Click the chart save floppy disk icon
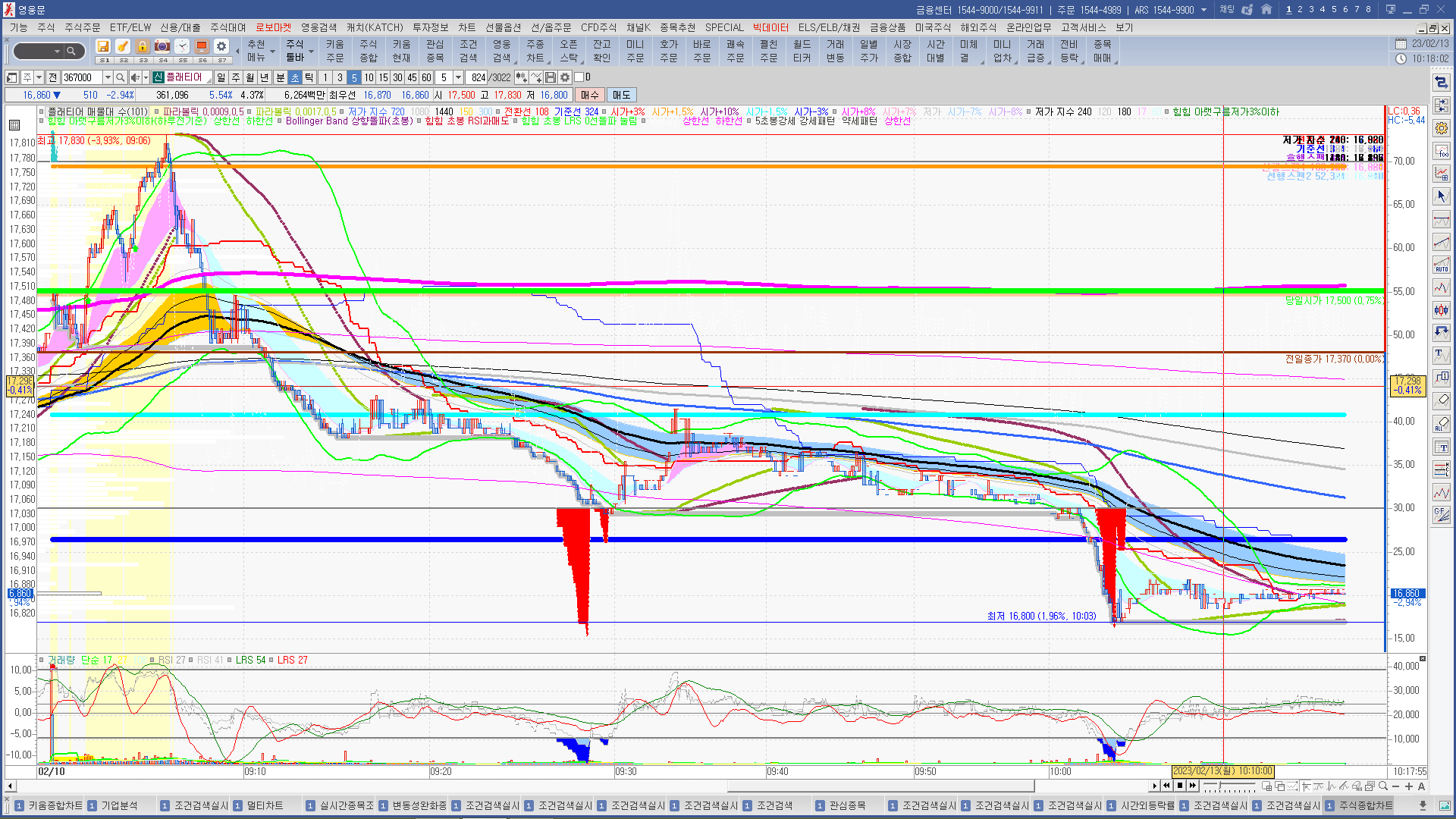Image resolution: width=1456 pixels, height=819 pixels. tap(551, 77)
